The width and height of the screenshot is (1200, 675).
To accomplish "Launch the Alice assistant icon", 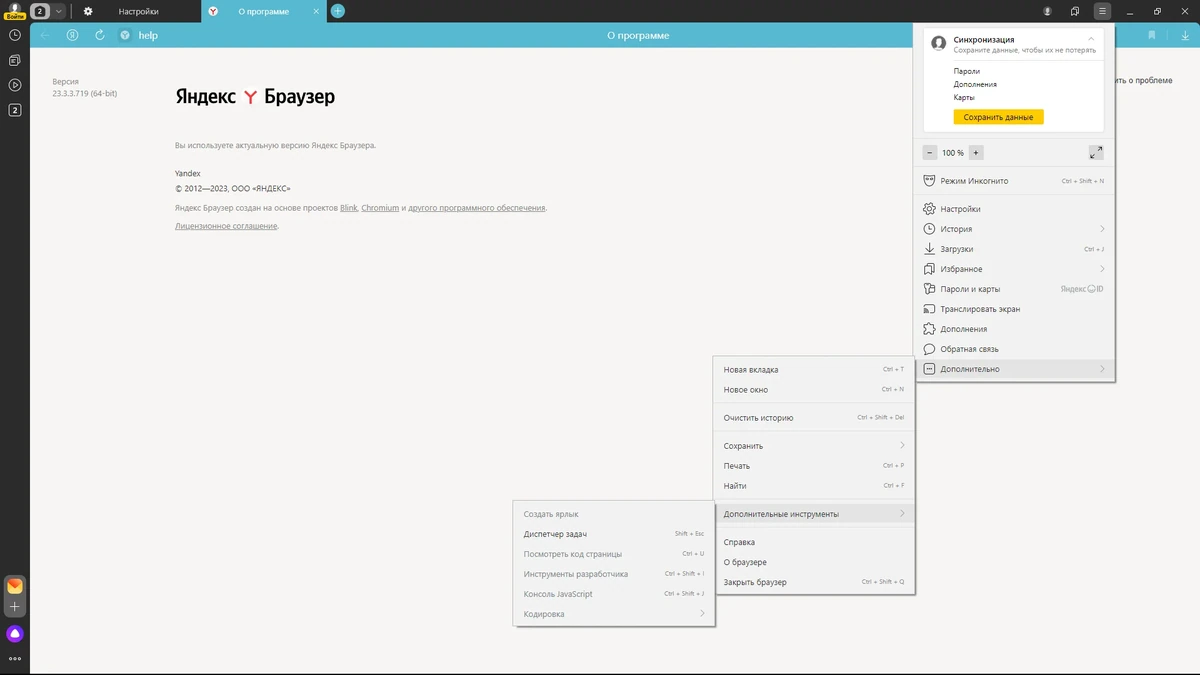I will [15, 634].
